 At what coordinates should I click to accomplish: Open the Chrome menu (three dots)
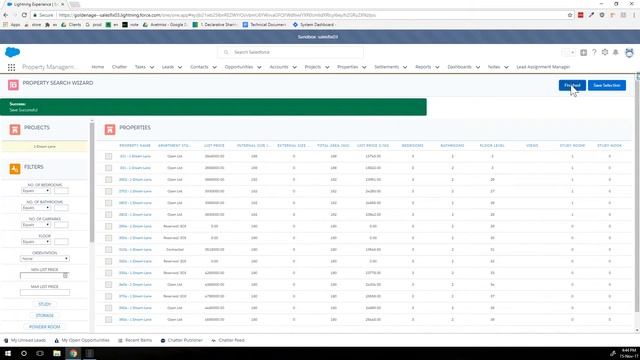click(635, 15)
